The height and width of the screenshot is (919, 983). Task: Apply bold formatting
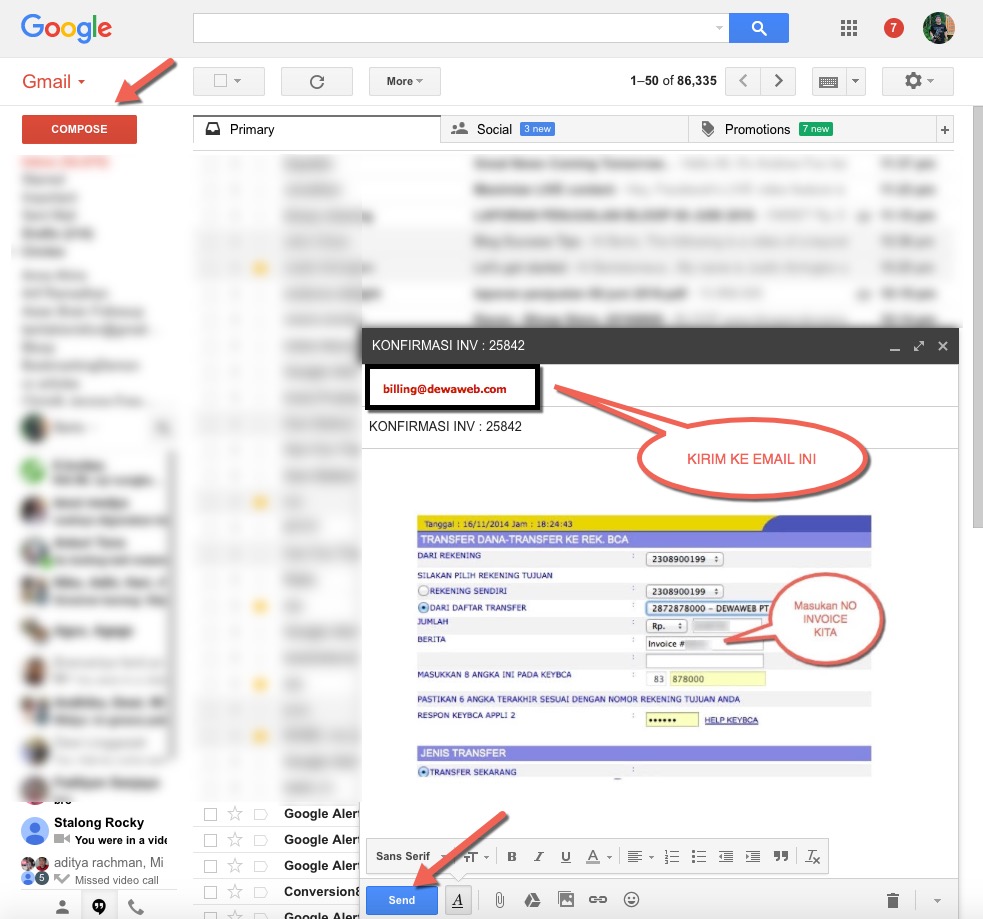pyautogui.click(x=512, y=856)
